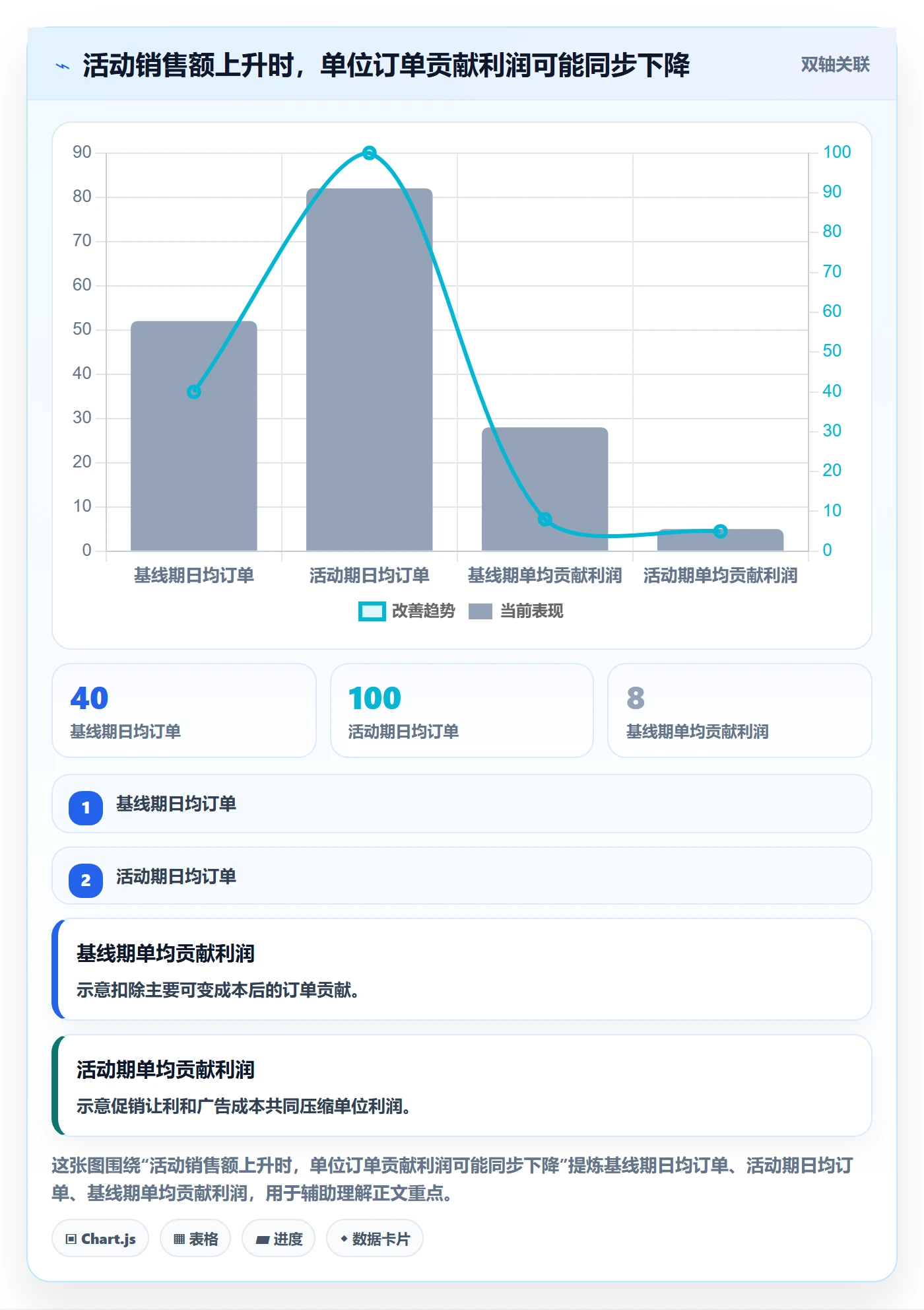
Task: Select list row 2 text 活动期日均订单
Action: click(x=176, y=877)
